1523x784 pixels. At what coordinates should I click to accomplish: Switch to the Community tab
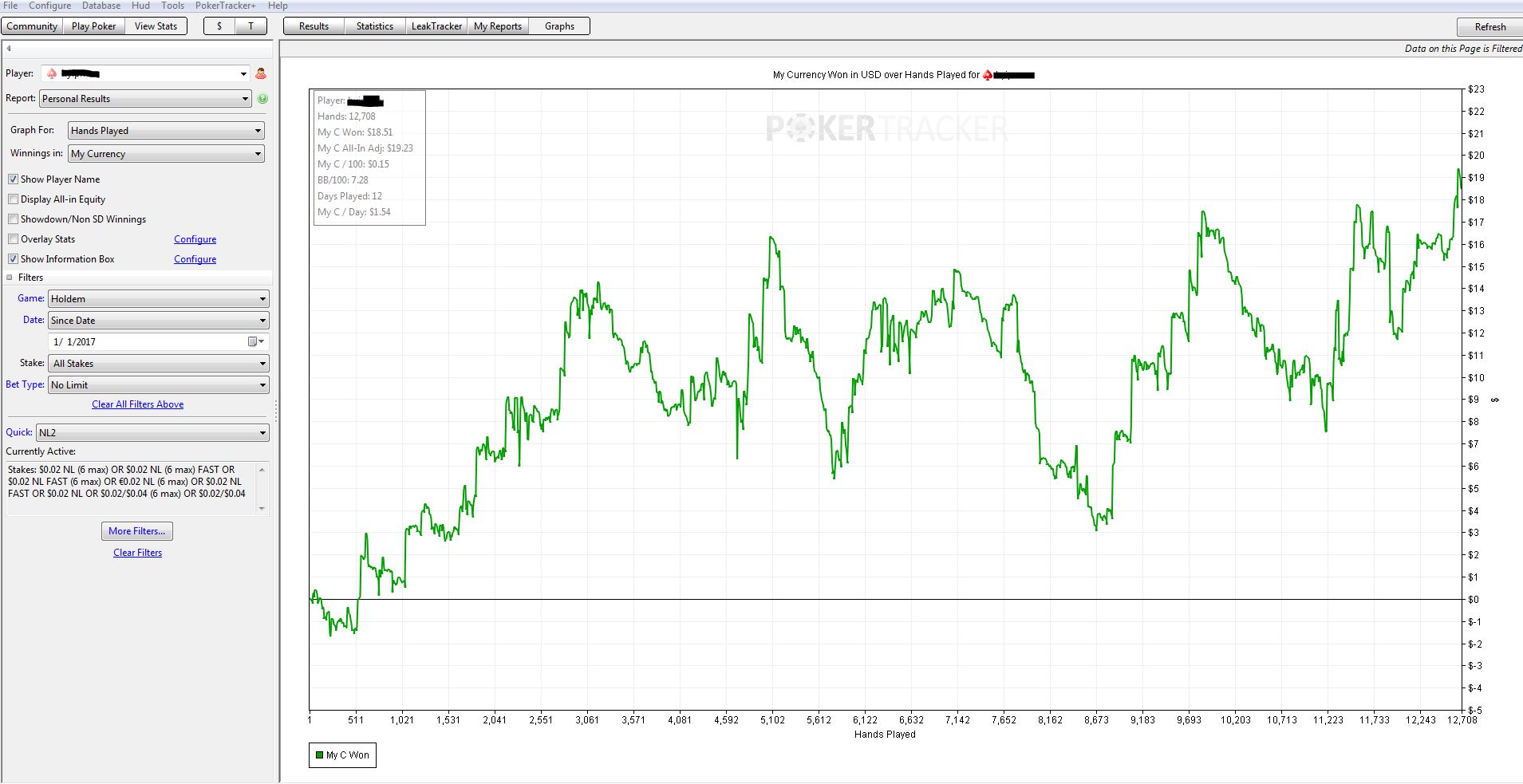(32, 26)
